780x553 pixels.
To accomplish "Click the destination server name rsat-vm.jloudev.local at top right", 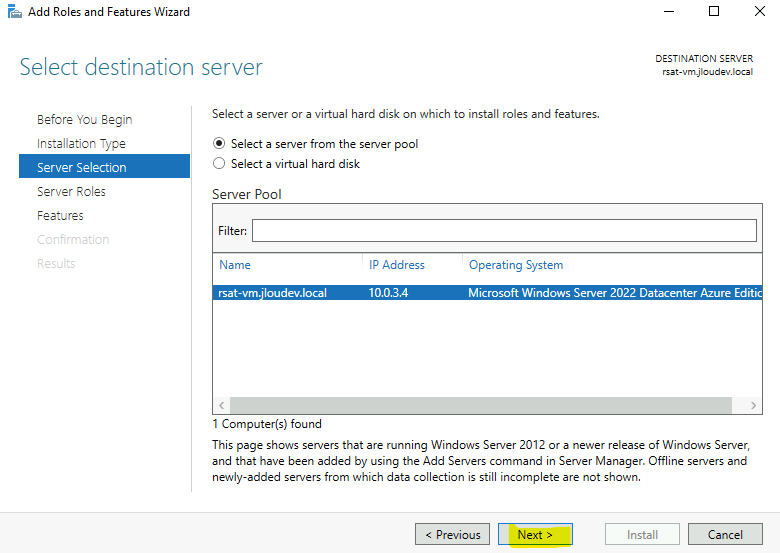I will click(707, 72).
